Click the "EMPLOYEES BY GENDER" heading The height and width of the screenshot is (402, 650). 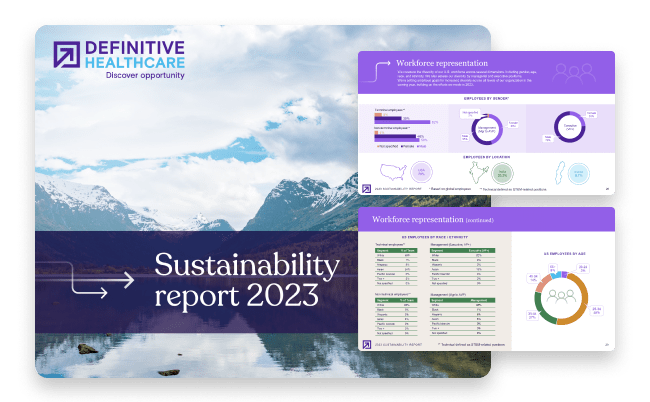pos(486,99)
